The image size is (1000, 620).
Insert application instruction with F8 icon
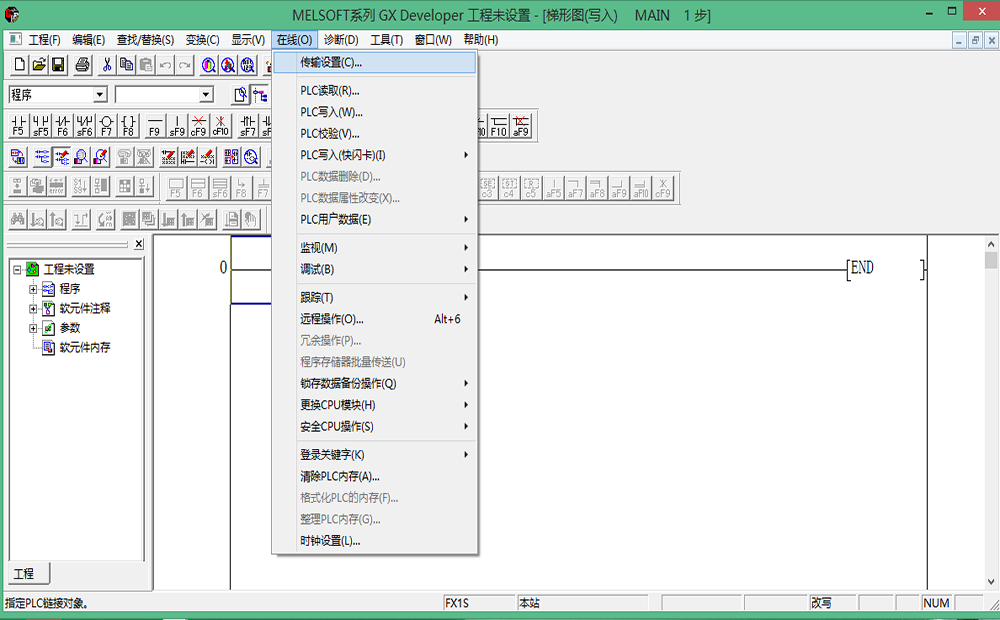128,125
